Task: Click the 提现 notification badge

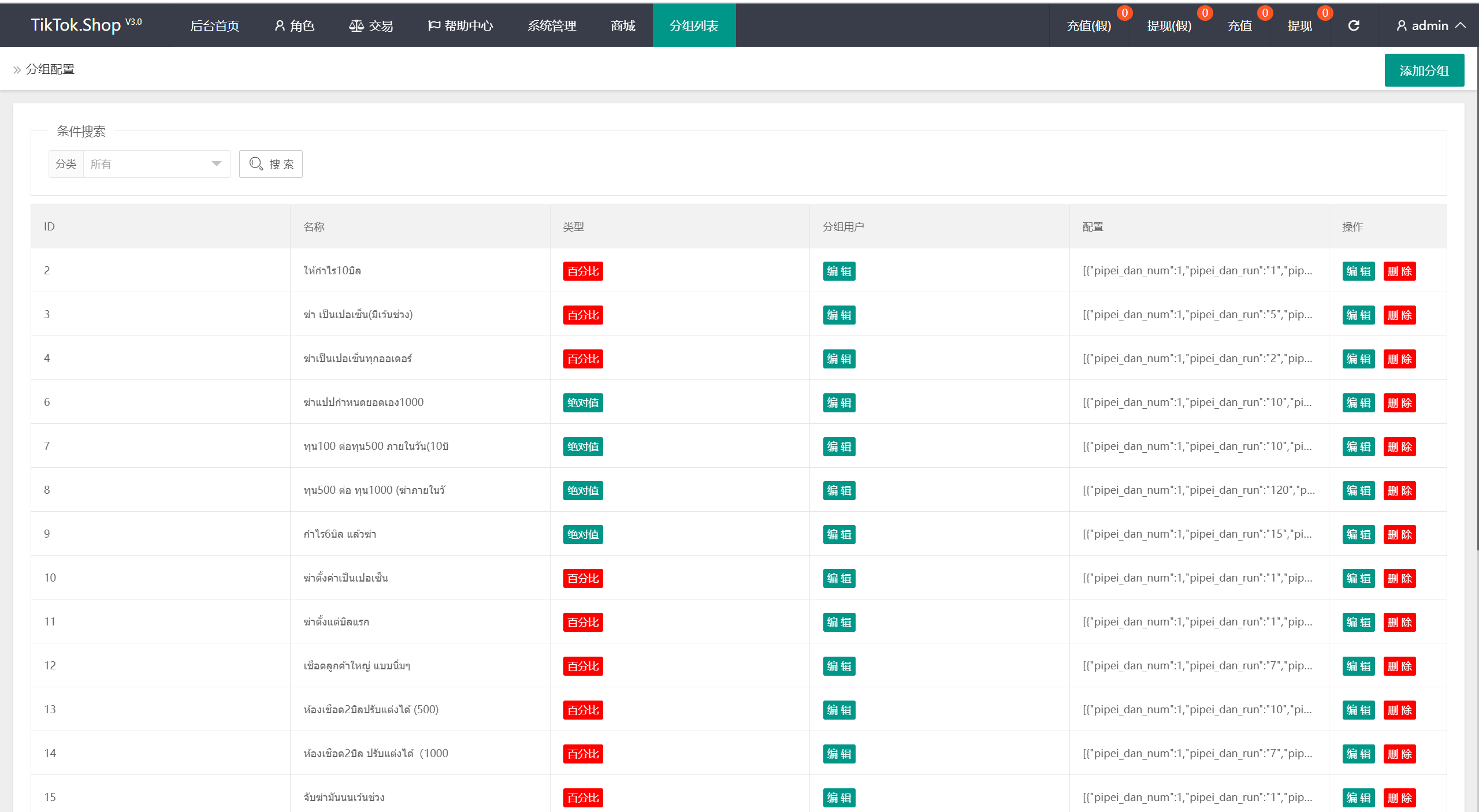Action: [x=1325, y=13]
